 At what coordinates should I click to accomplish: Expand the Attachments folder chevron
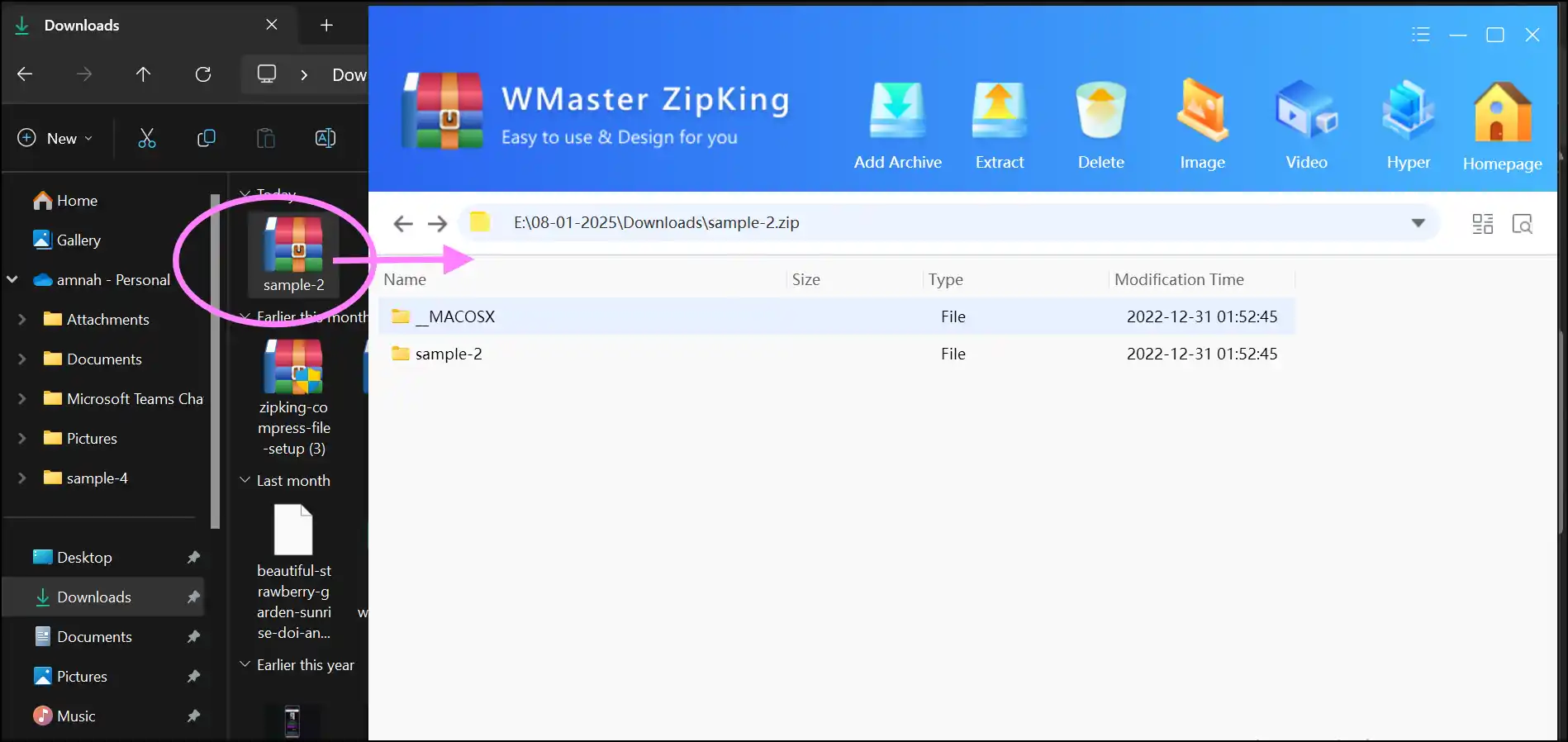point(22,320)
